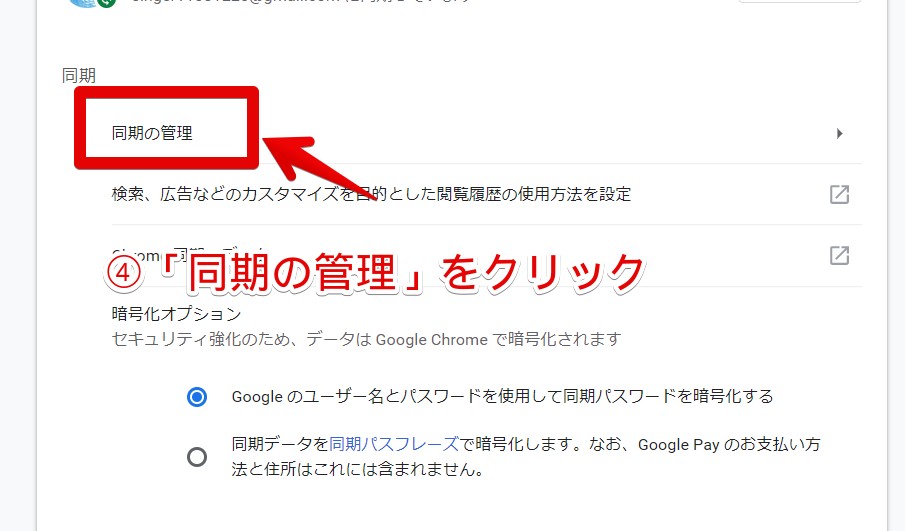The width and height of the screenshot is (905, 531).
Task: Click the gmail account address text
Action: tap(300, 2)
